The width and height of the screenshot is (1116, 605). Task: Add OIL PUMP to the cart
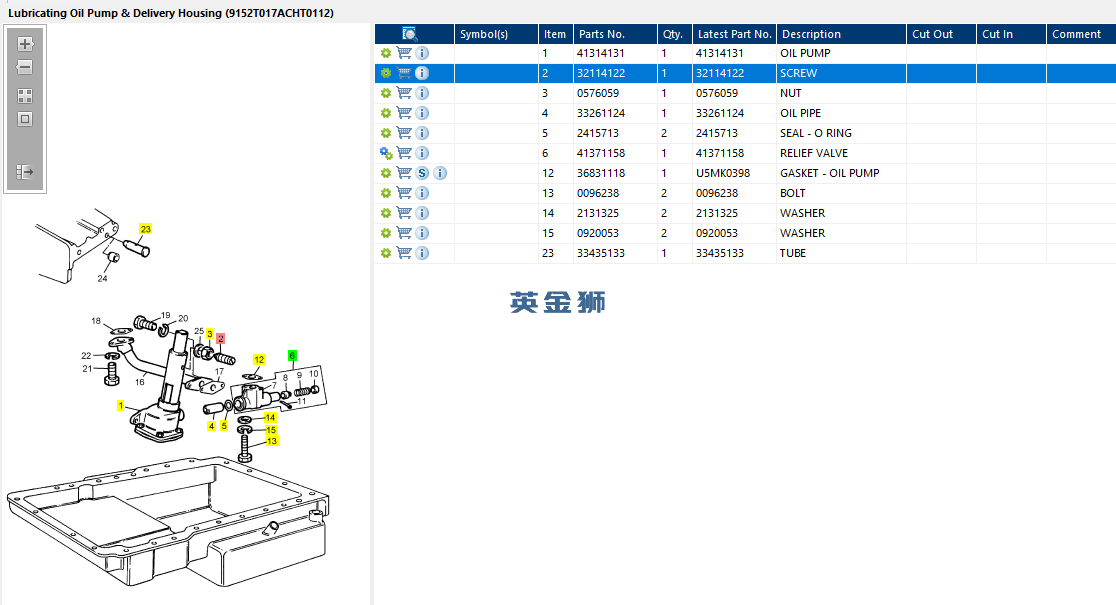pyautogui.click(x=404, y=53)
